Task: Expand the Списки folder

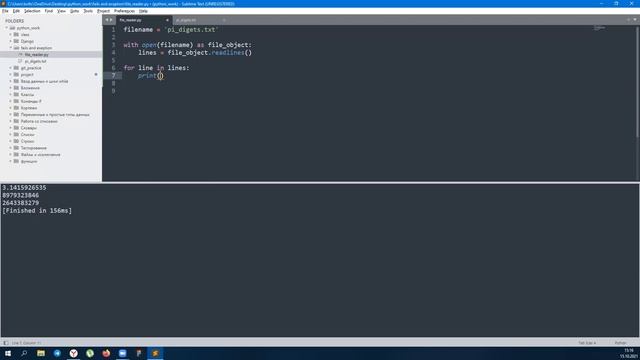Action: (11, 134)
